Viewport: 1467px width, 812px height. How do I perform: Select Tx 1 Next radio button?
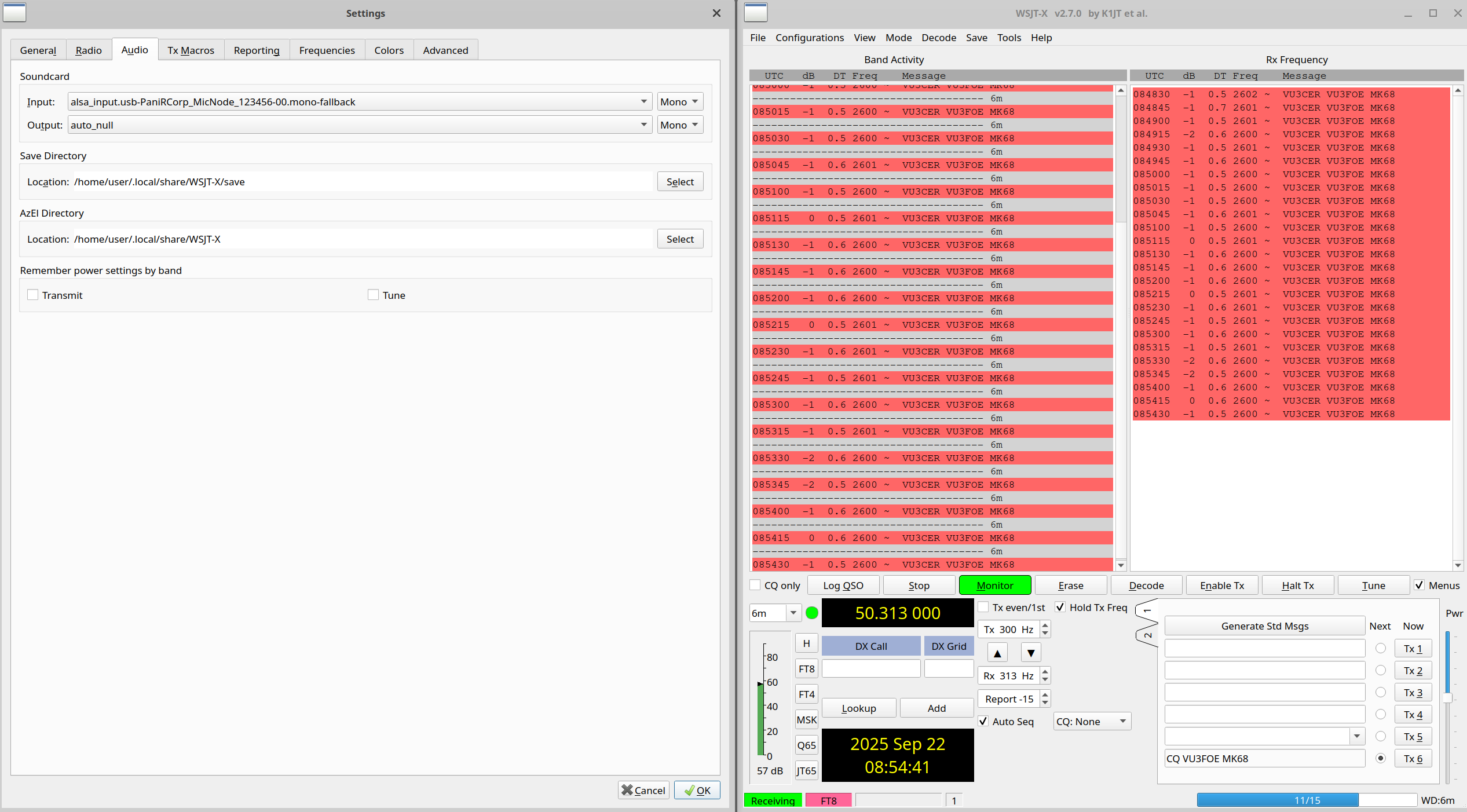pos(1381,648)
